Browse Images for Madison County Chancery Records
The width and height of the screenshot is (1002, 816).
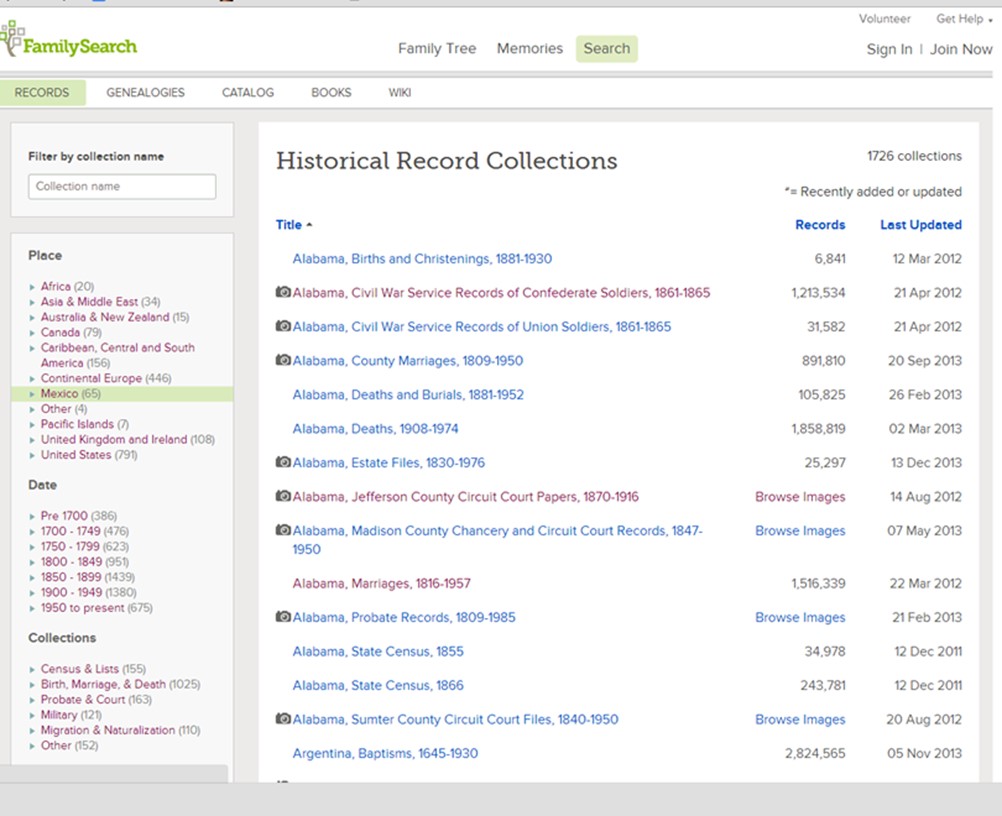tap(800, 530)
